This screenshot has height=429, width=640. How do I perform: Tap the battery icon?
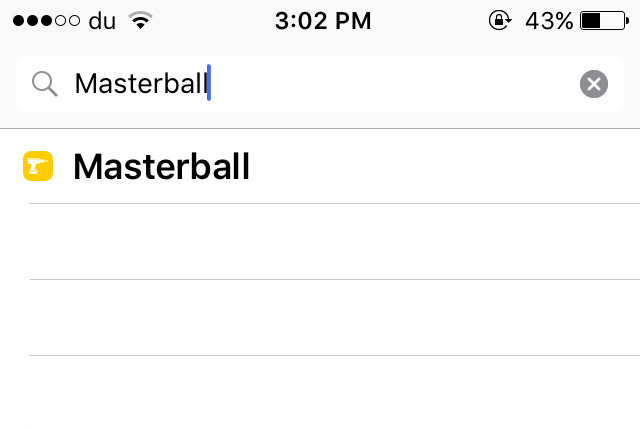(x=604, y=21)
